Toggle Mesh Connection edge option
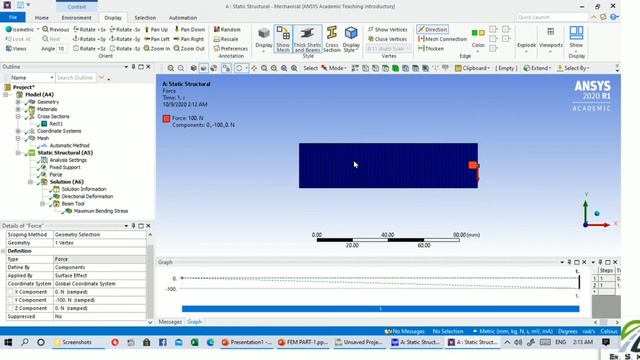The image size is (640, 360). (442, 39)
